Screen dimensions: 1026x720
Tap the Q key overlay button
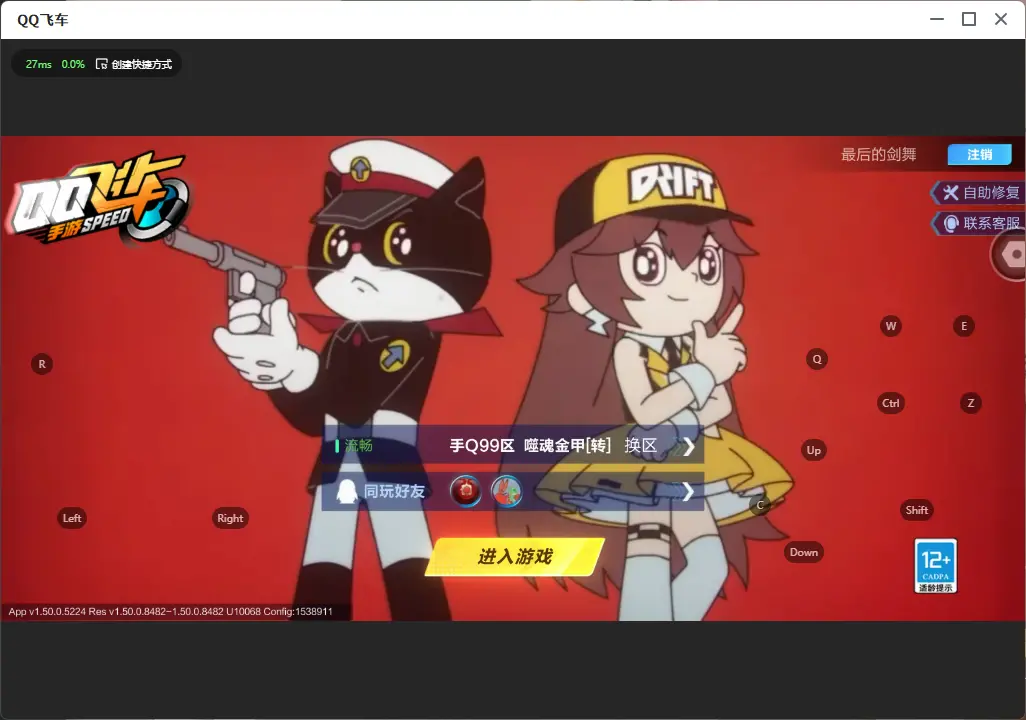pyautogui.click(x=817, y=359)
